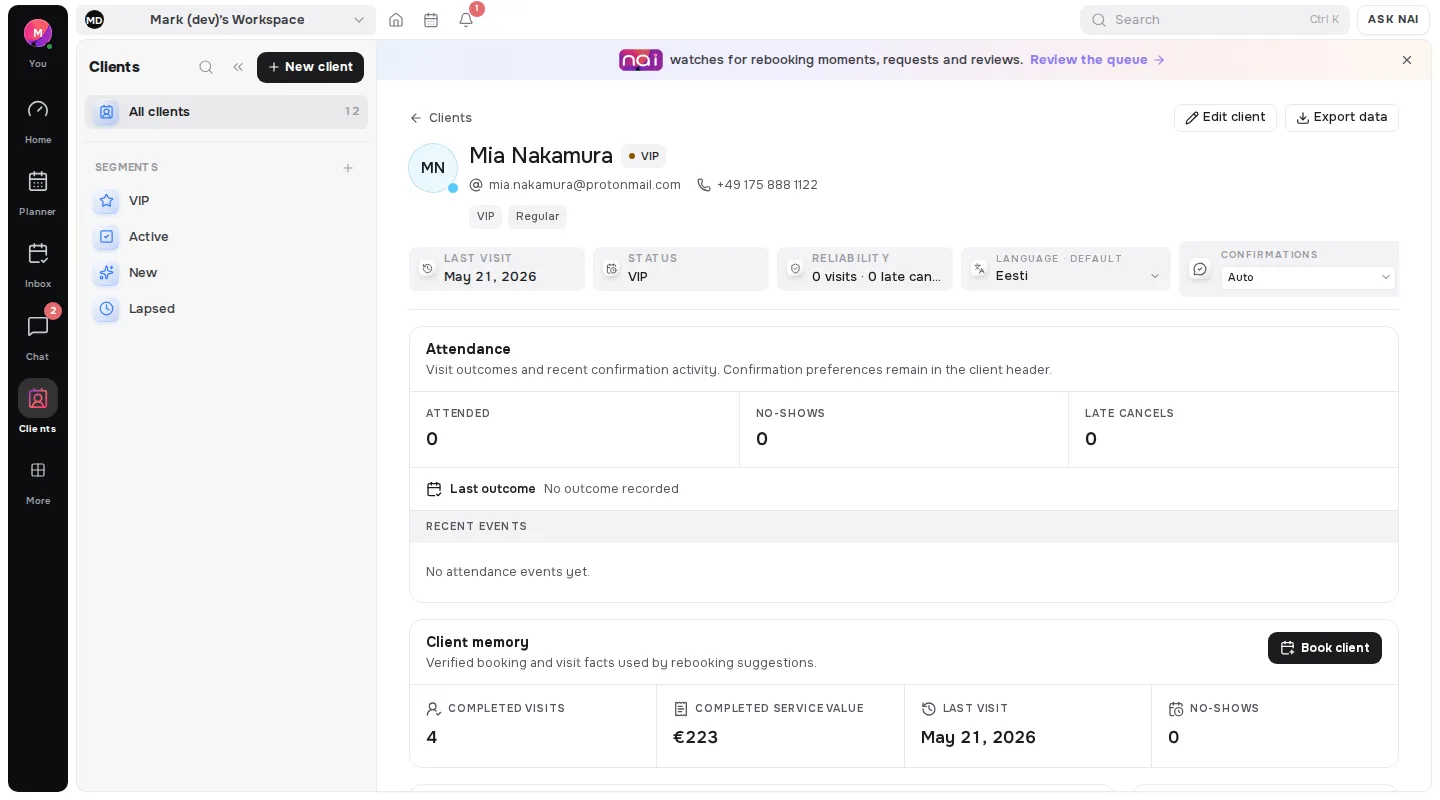Follow Review the queue link

coord(1097,60)
